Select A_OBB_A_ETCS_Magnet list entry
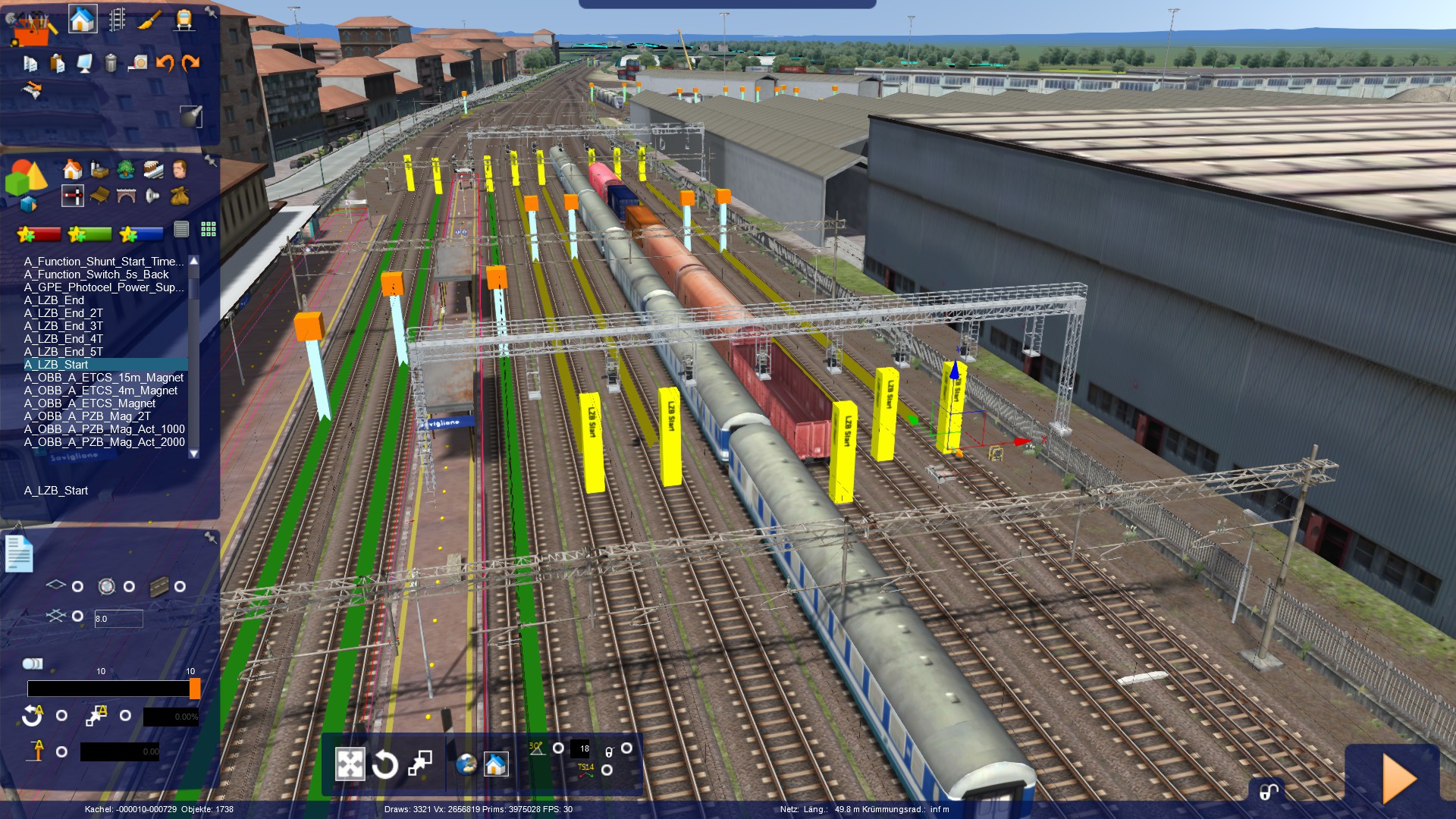Viewport: 1456px width, 819px height. click(x=89, y=403)
